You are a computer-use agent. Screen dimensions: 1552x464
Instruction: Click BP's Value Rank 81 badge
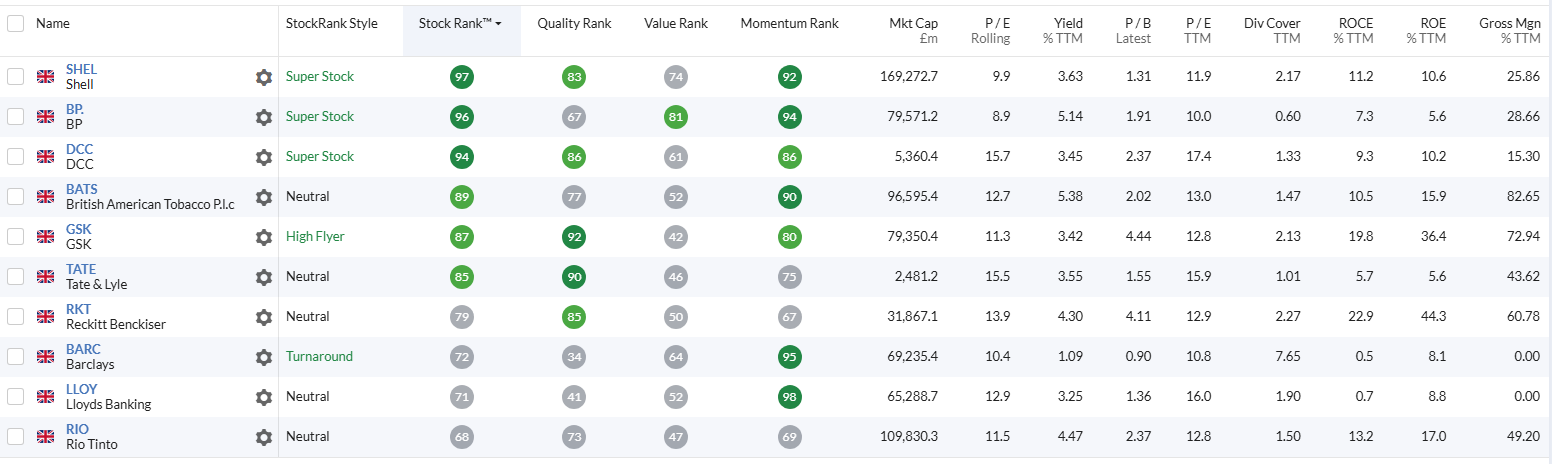coord(676,117)
